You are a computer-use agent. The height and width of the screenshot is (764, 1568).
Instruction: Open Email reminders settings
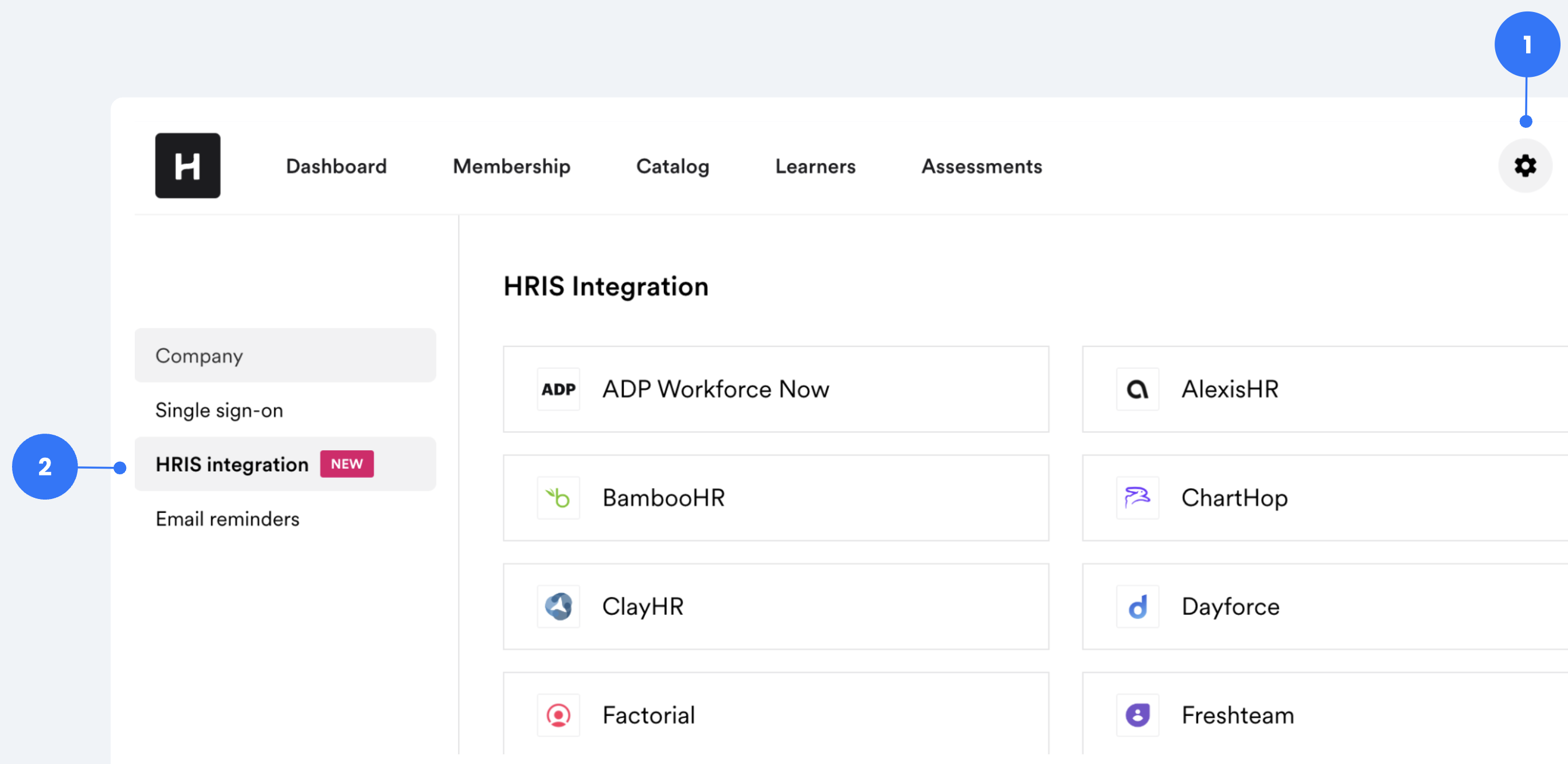pyautogui.click(x=285, y=519)
